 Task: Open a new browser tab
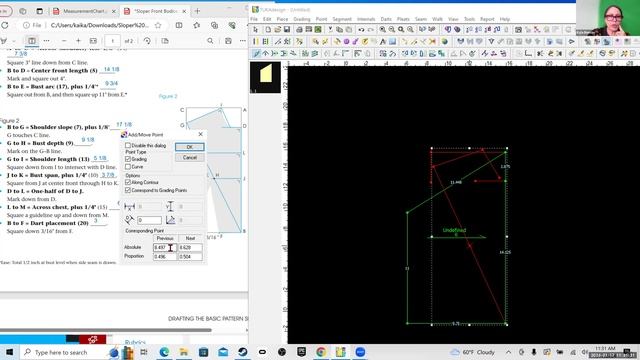198,11
